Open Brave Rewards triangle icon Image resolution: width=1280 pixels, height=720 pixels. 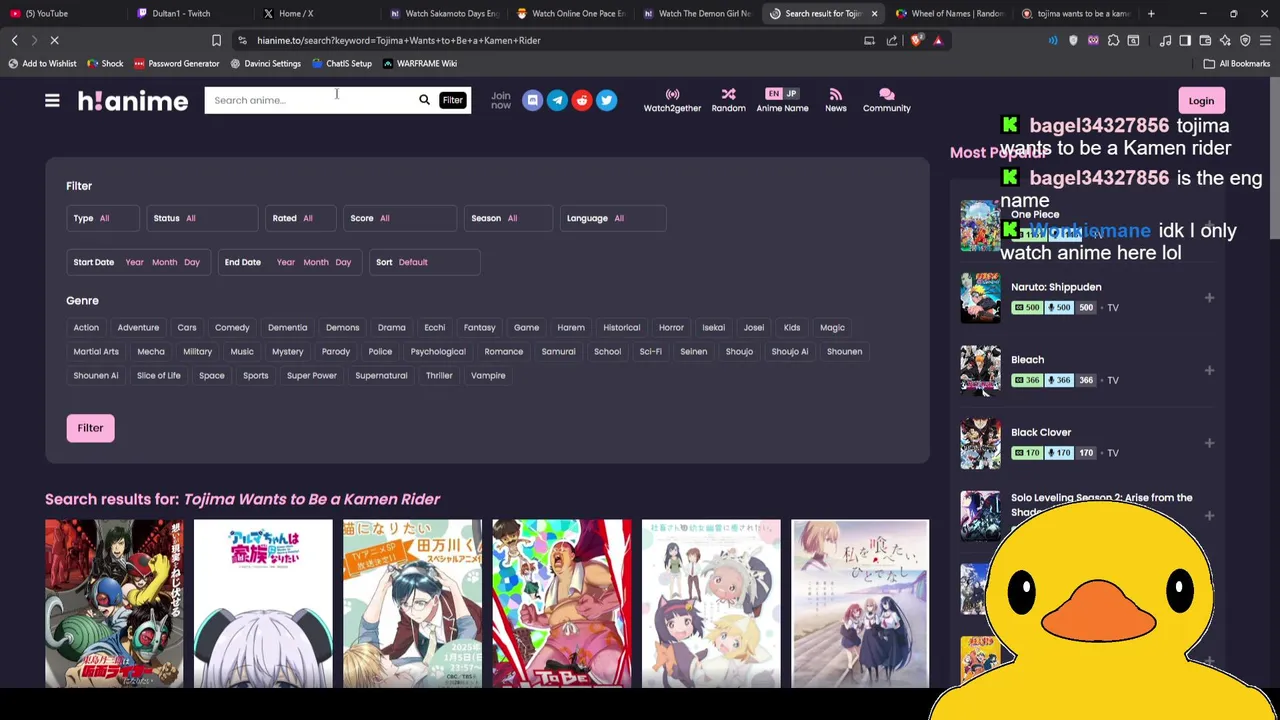pyautogui.click(x=938, y=40)
